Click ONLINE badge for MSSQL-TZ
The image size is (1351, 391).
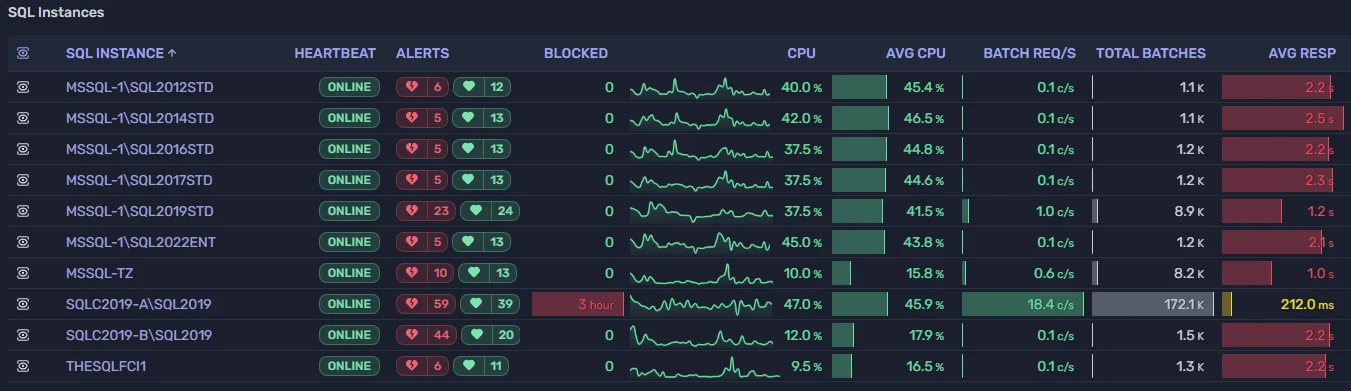point(349,273)
